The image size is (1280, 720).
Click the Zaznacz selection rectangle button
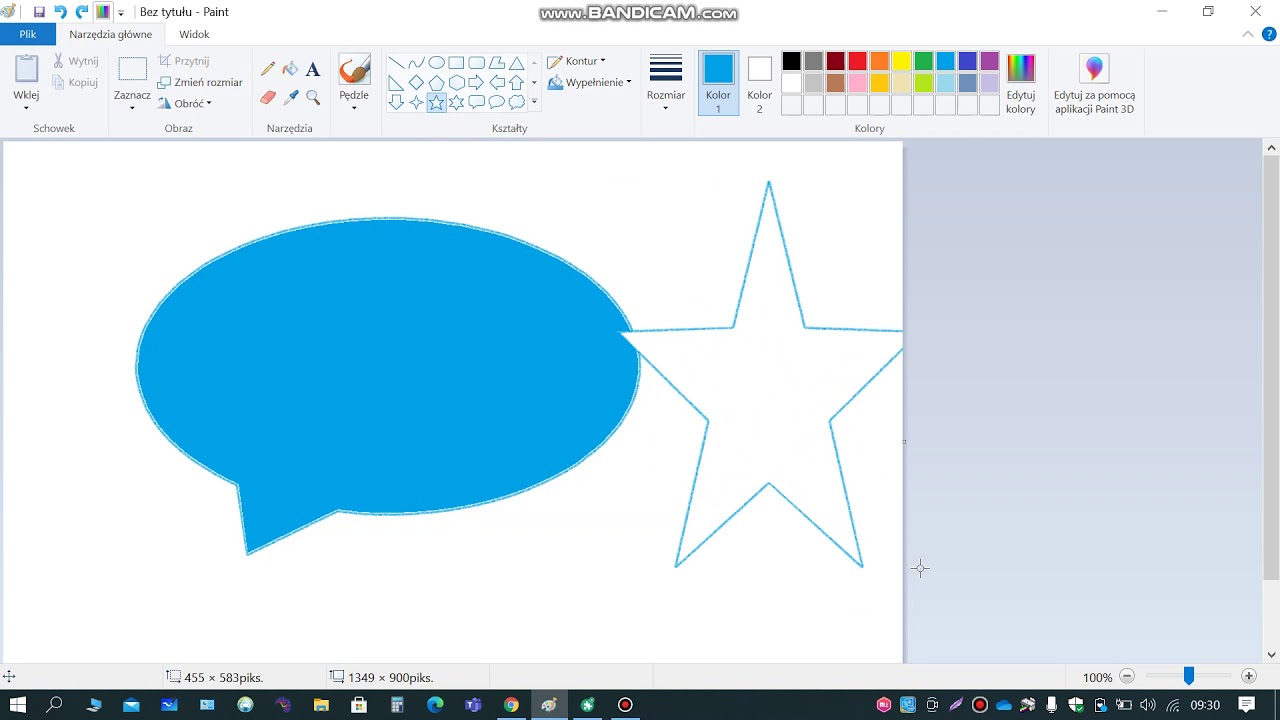(x=132, y=77)
